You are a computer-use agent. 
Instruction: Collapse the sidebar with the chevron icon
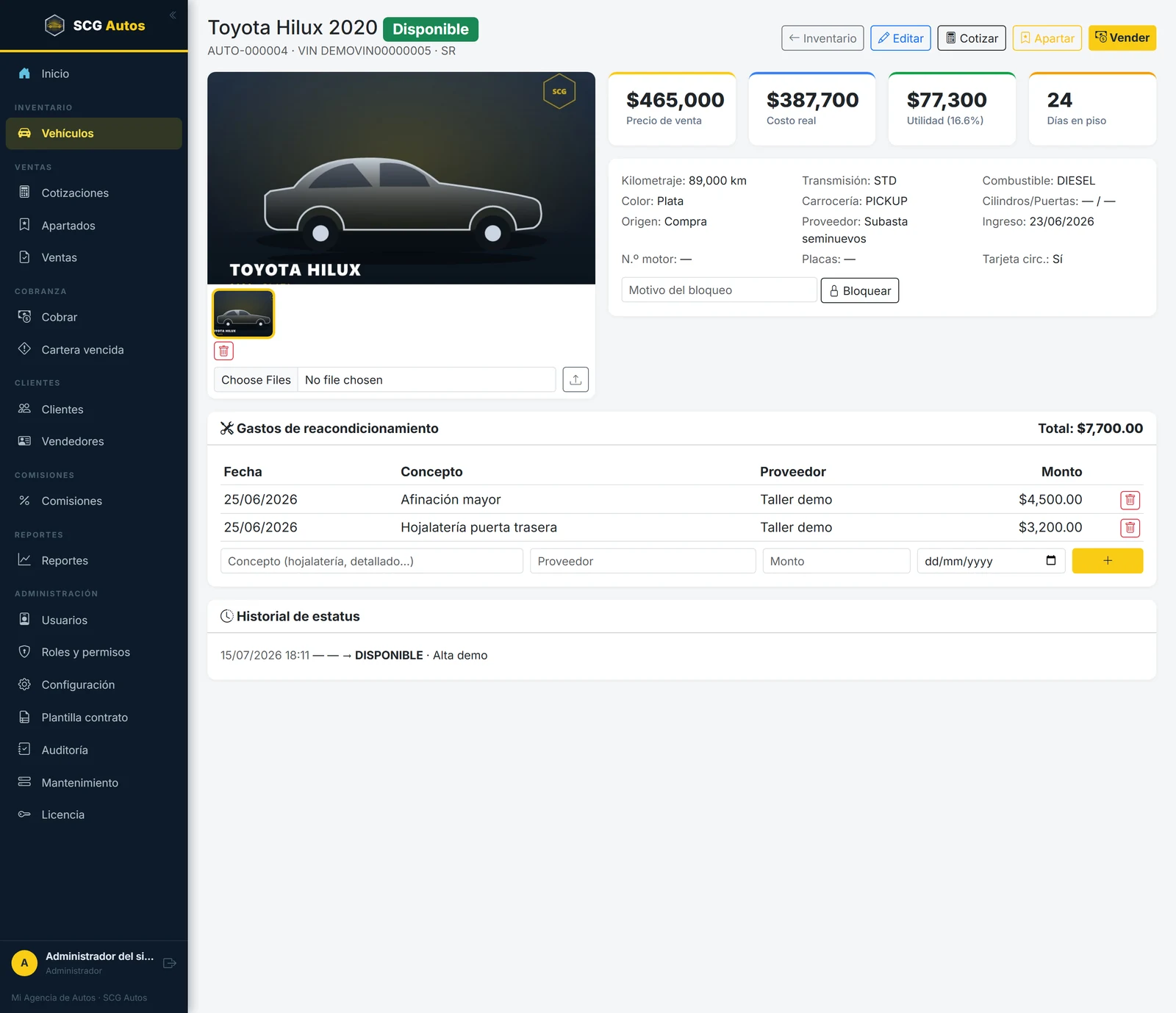(x=173, y=15)
